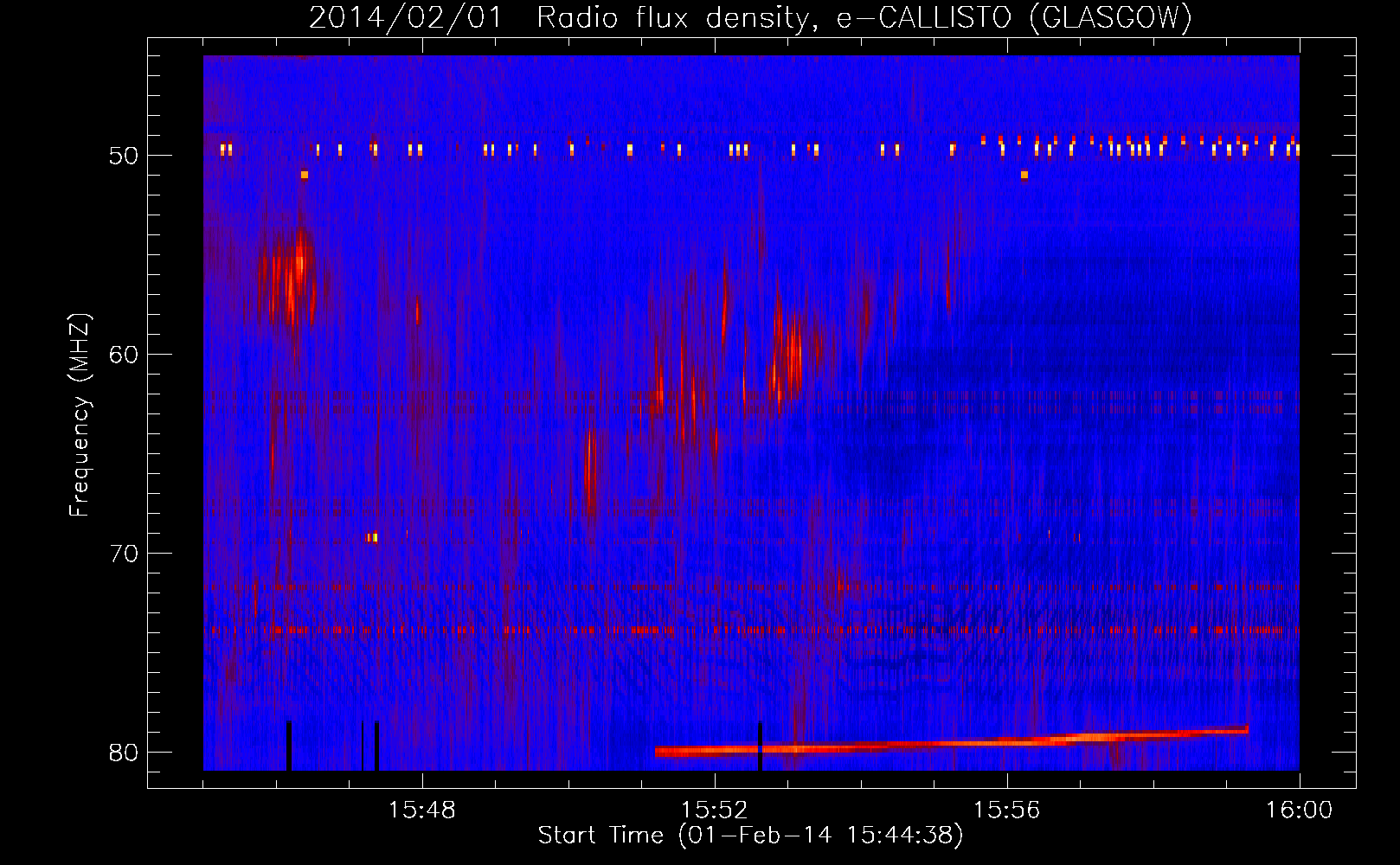1400x865 pixels.
Task: Click the Frequency (MHZ) axis label
Action: tap(80, 415)
